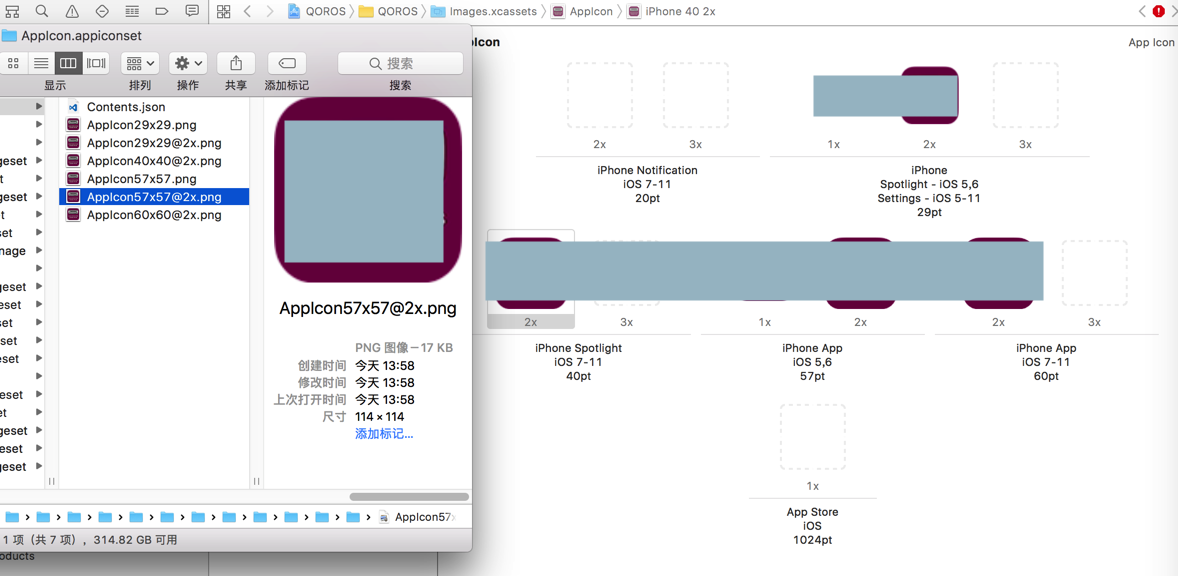Screen dimensions: 1178x576
Task: Go forward in Xcode editor history
Action: [268, 11]
